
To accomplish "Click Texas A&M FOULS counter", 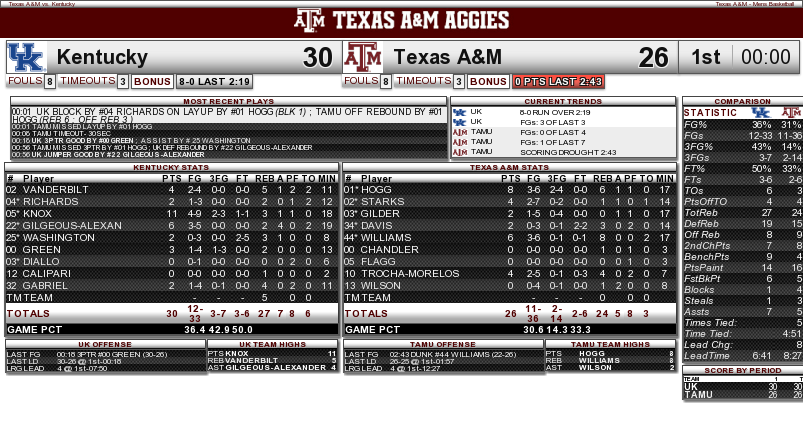I will [x=367, y=81].
